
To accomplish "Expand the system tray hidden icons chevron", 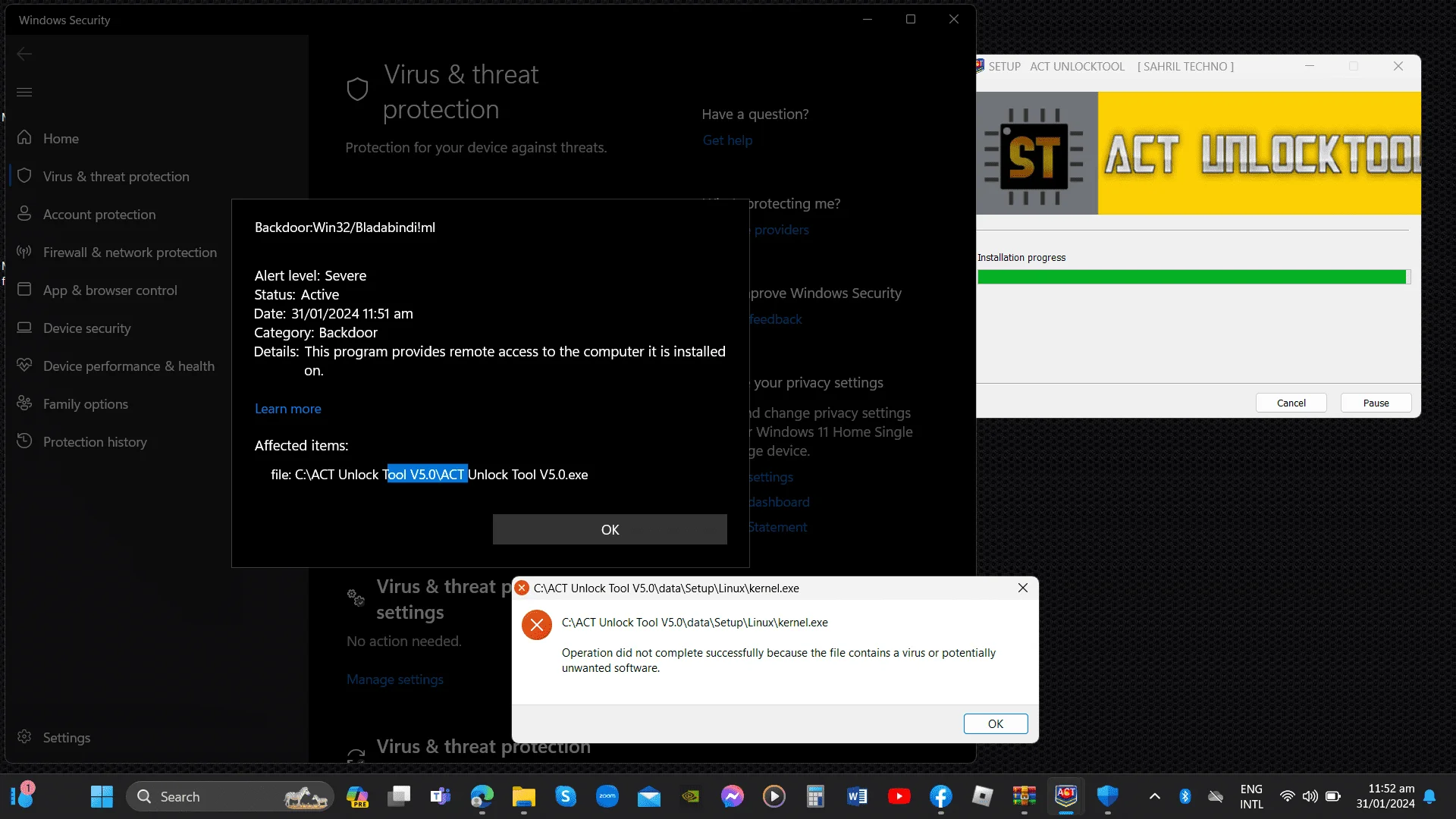I will pos(1155,796).
